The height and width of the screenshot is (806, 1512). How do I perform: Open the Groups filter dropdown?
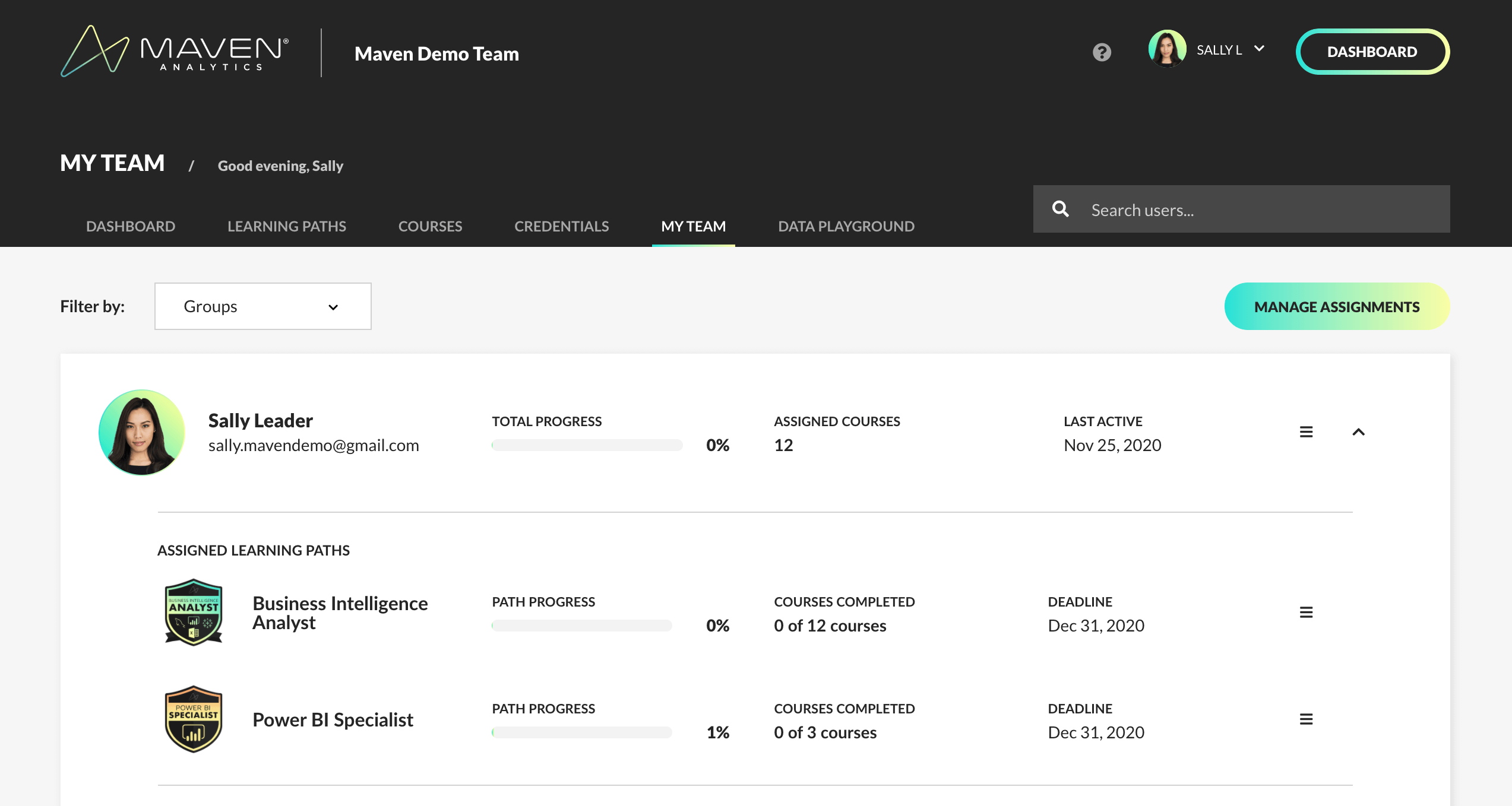click(x=262, y=306)
